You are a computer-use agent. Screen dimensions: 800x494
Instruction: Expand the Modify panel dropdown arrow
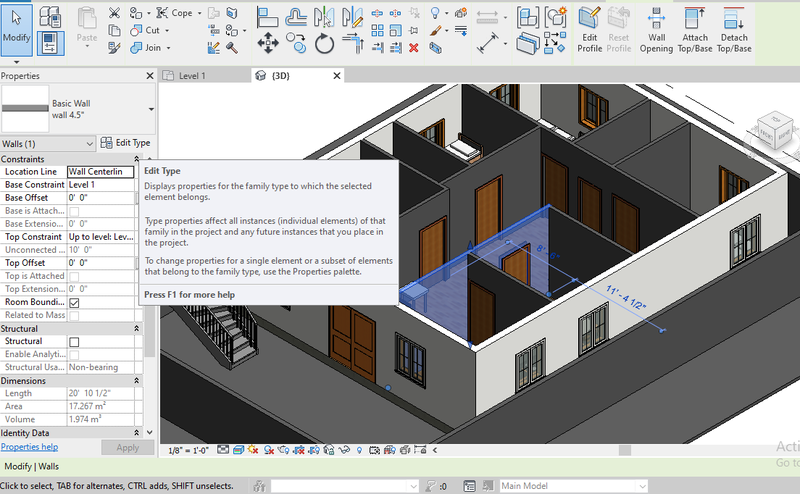[16, 62]
